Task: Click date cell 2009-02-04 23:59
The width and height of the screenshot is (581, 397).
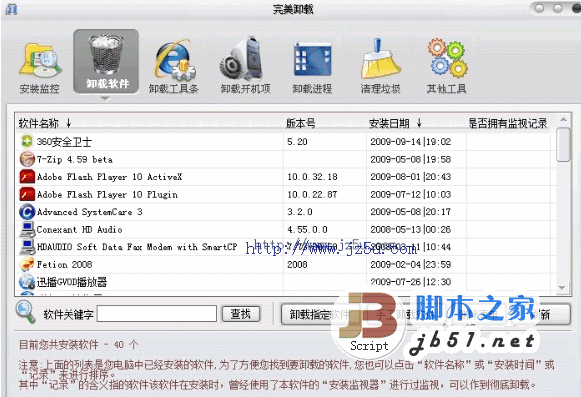Action: 411,264
